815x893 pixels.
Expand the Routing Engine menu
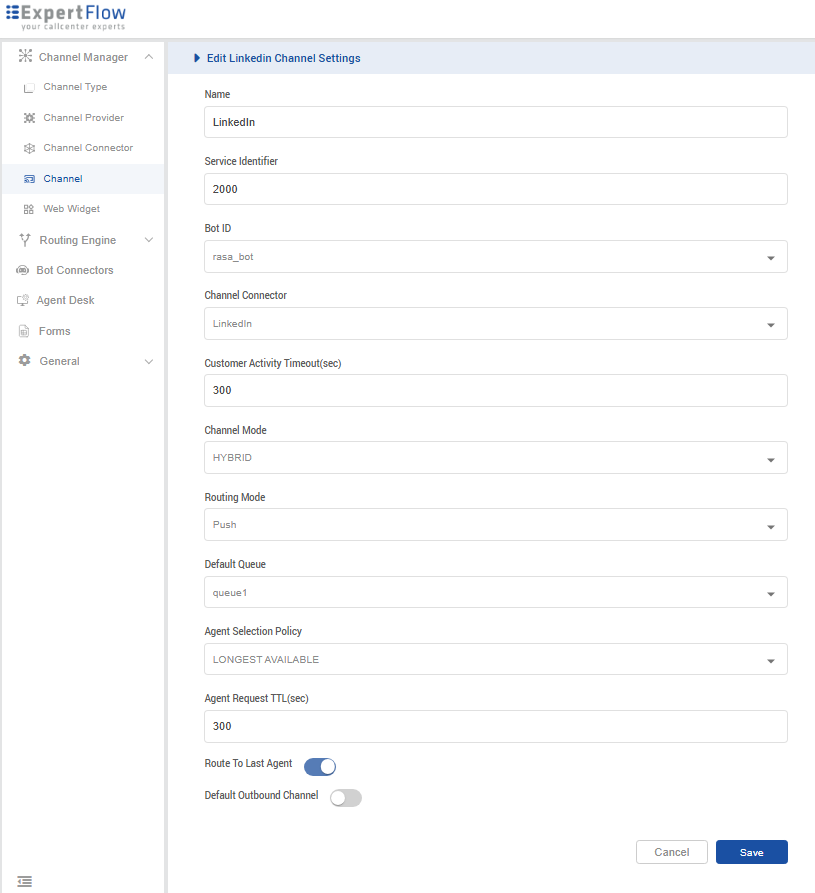tap(148, 240)
